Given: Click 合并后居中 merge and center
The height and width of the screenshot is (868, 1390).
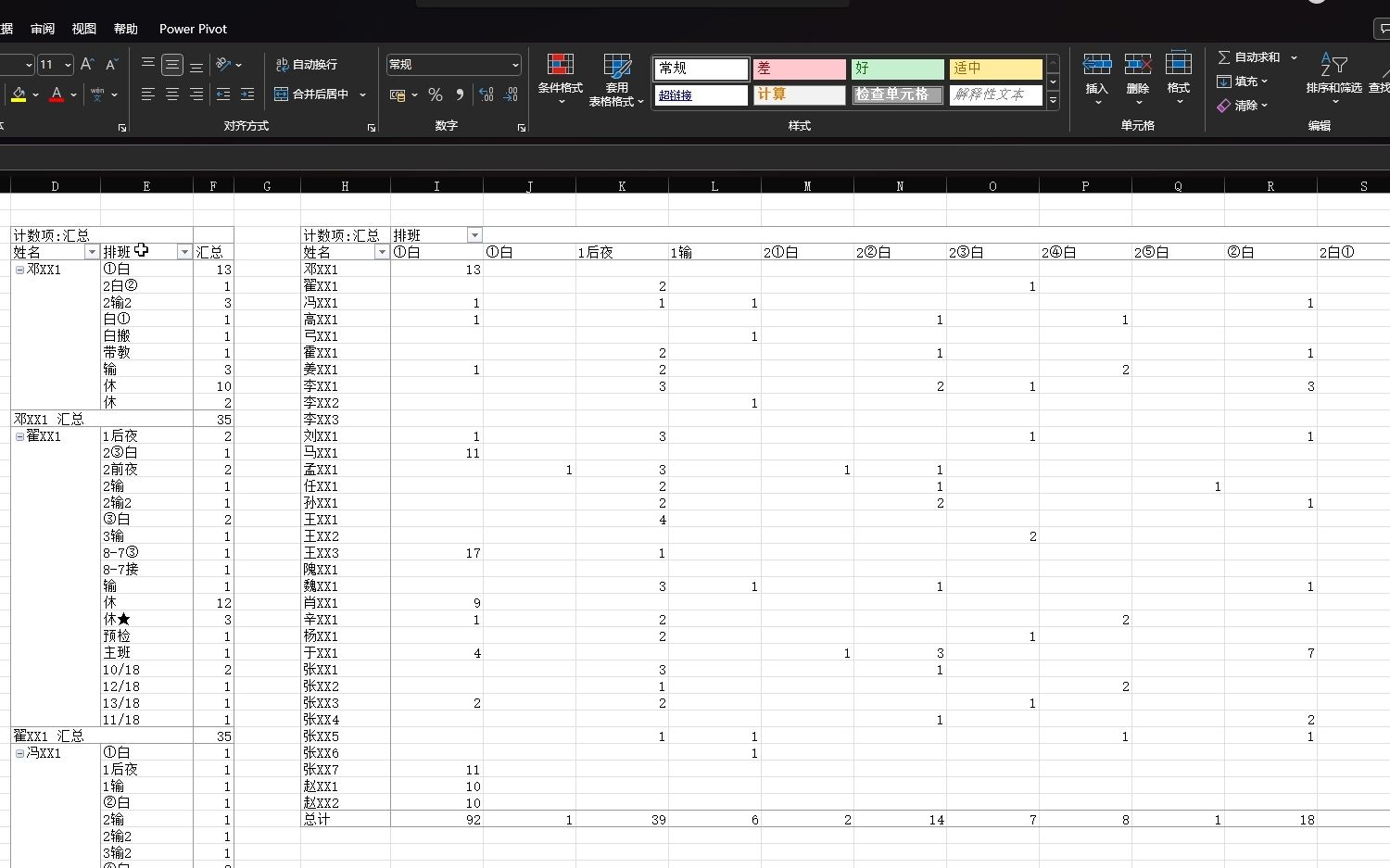Looking at the screenshot, I should [x=311, y=94].
